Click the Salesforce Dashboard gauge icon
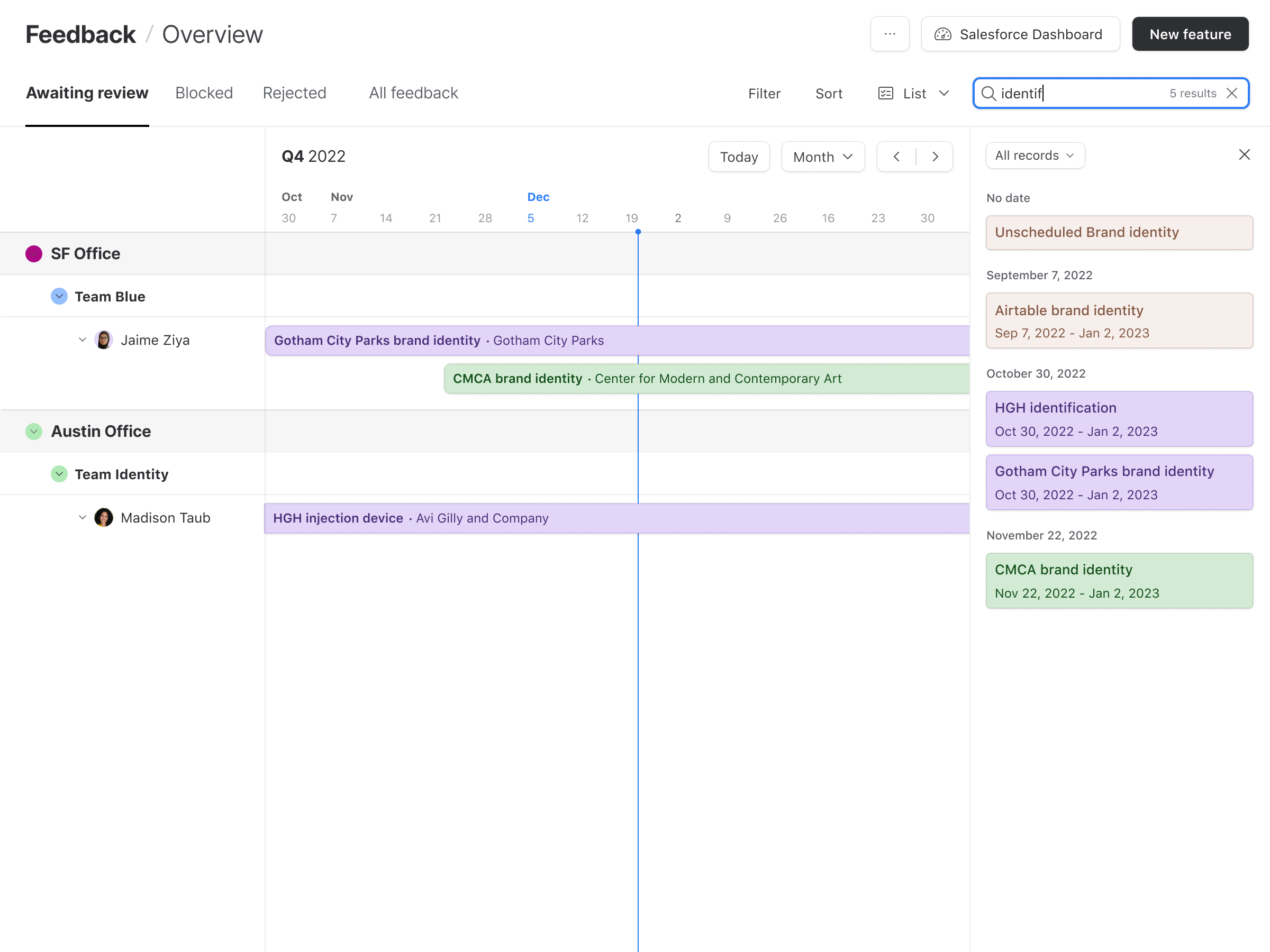The height and width of the screenshot is (952, 1270). point(943,34)
